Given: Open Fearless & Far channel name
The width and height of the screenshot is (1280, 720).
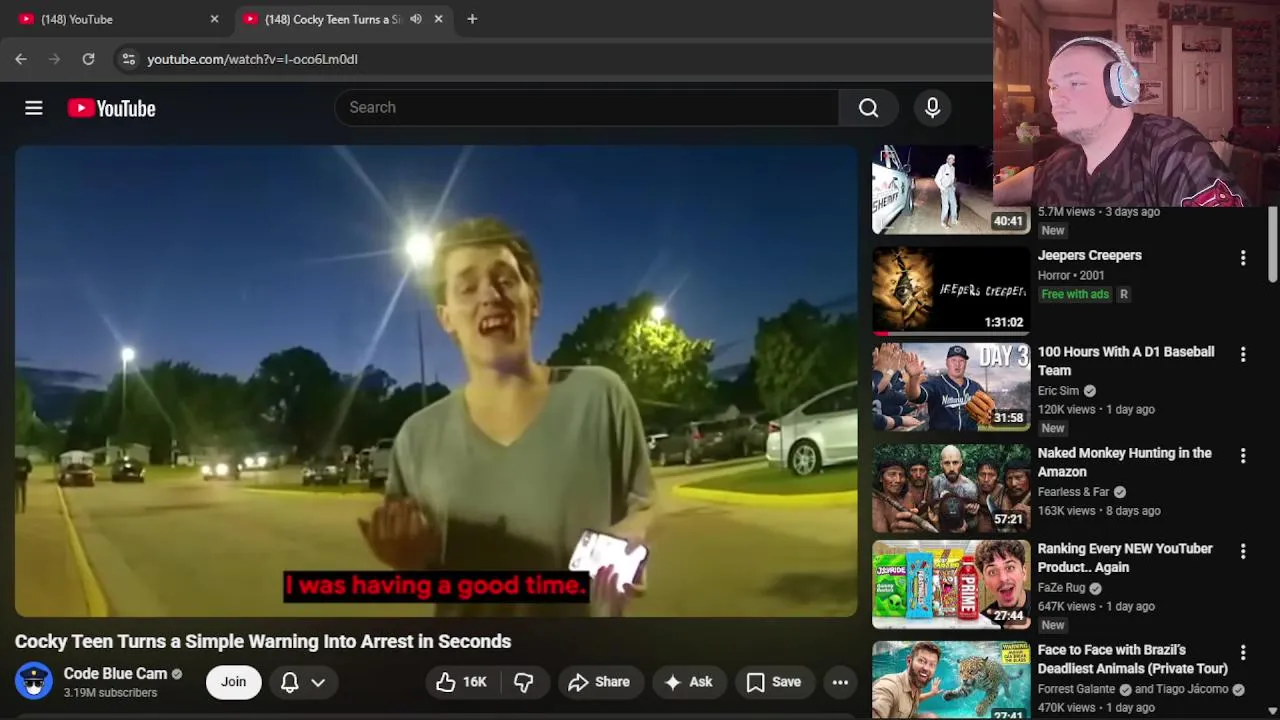Looking at the screenshot, I should (1074, 492).
